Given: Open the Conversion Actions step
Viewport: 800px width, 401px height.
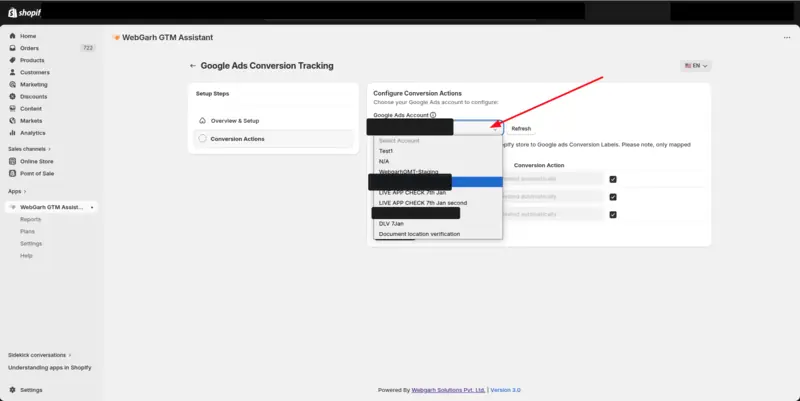Looking at the screenshot, I should (273, 139).
